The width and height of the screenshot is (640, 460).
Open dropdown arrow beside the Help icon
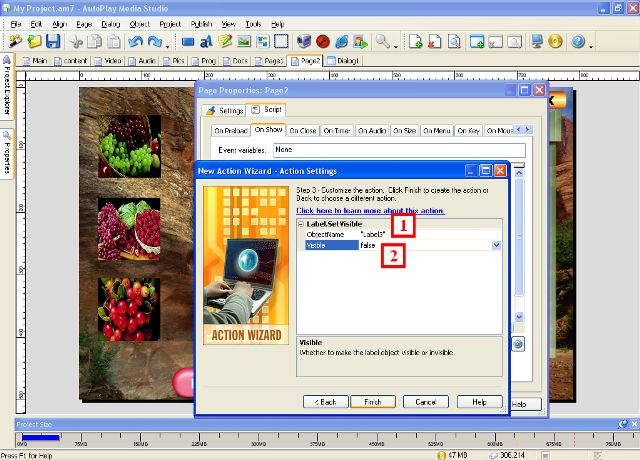591,43
